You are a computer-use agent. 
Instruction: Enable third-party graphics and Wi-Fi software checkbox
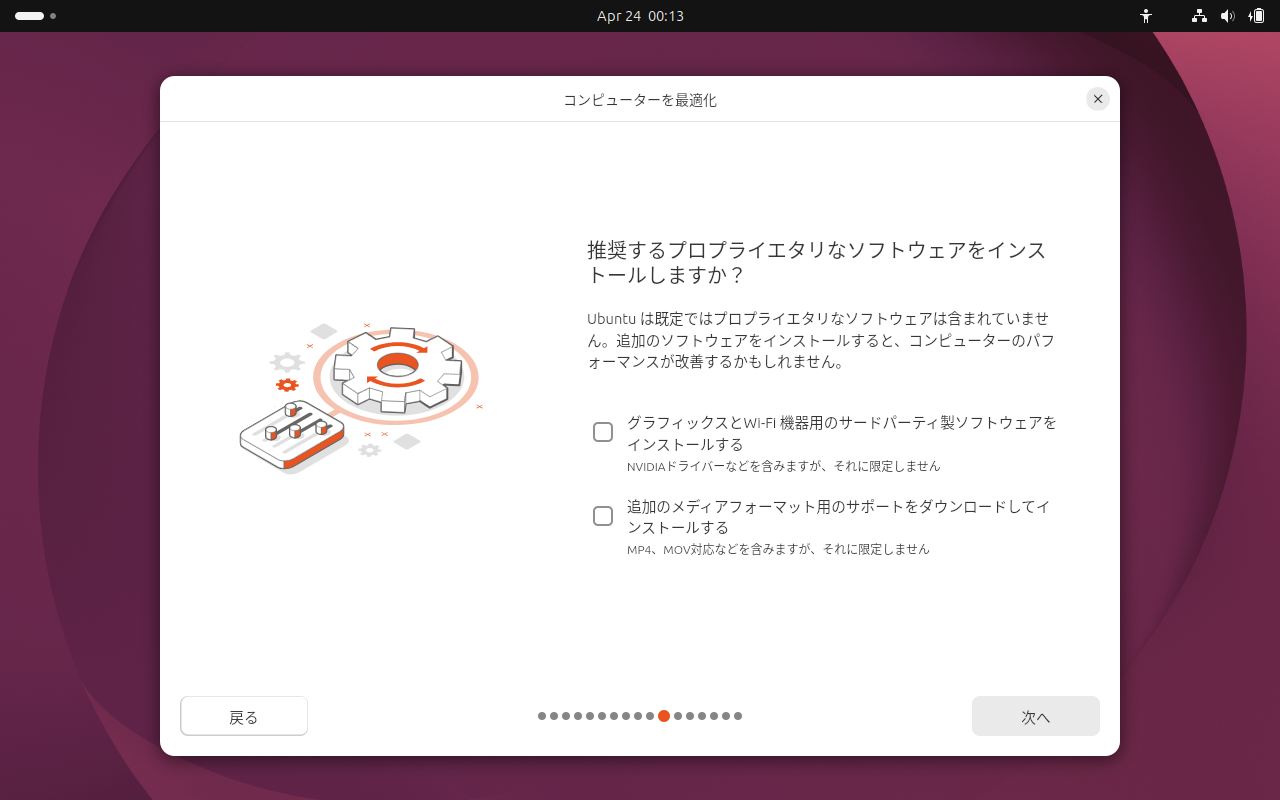pos(603,432)
